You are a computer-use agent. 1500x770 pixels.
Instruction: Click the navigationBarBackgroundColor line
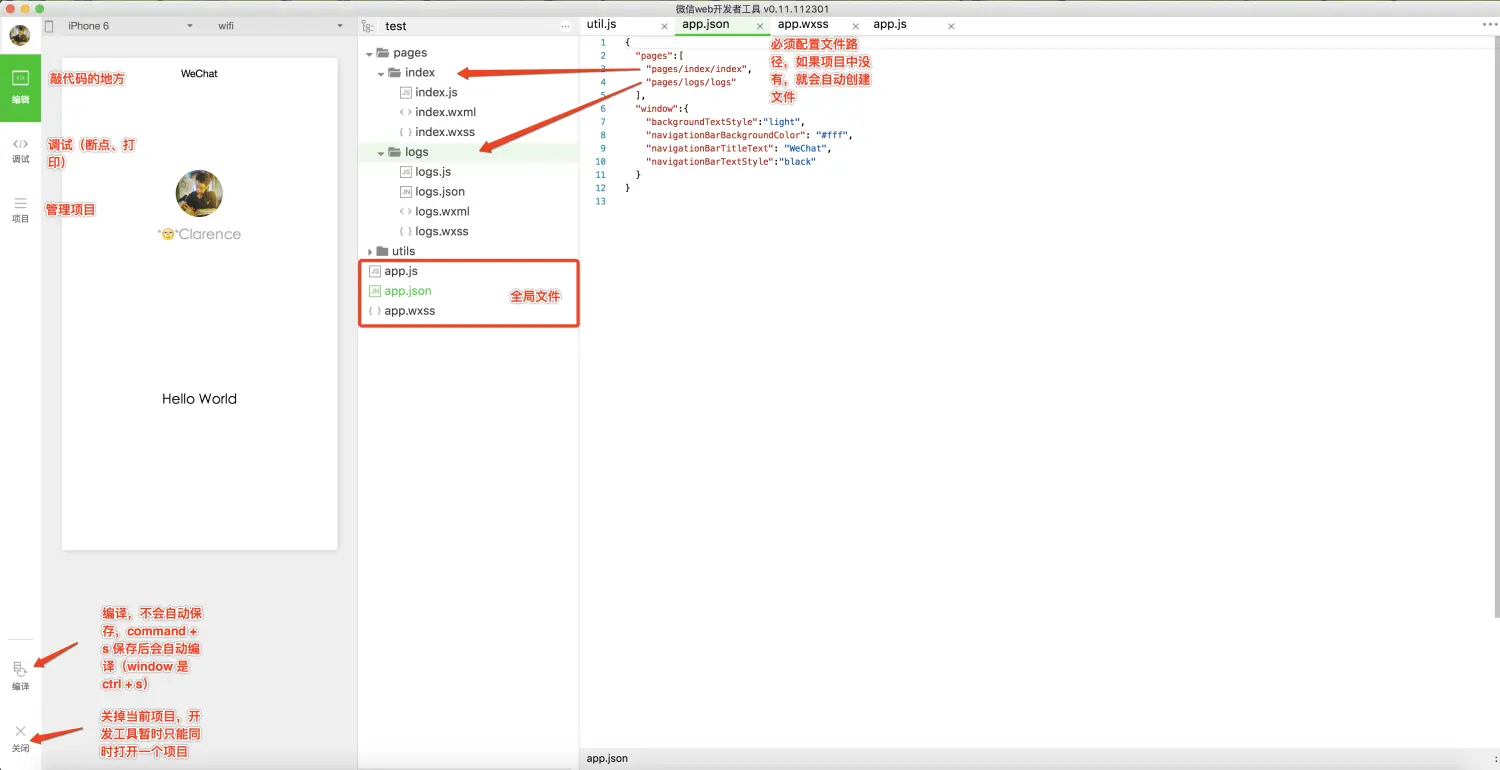[749, 135]
